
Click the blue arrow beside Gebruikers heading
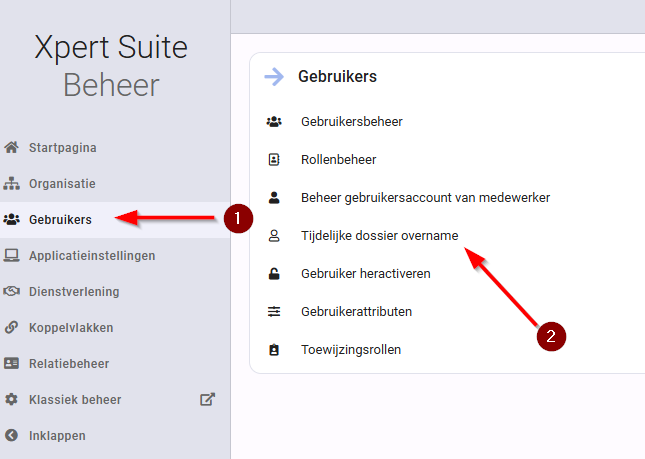[274, 76]
